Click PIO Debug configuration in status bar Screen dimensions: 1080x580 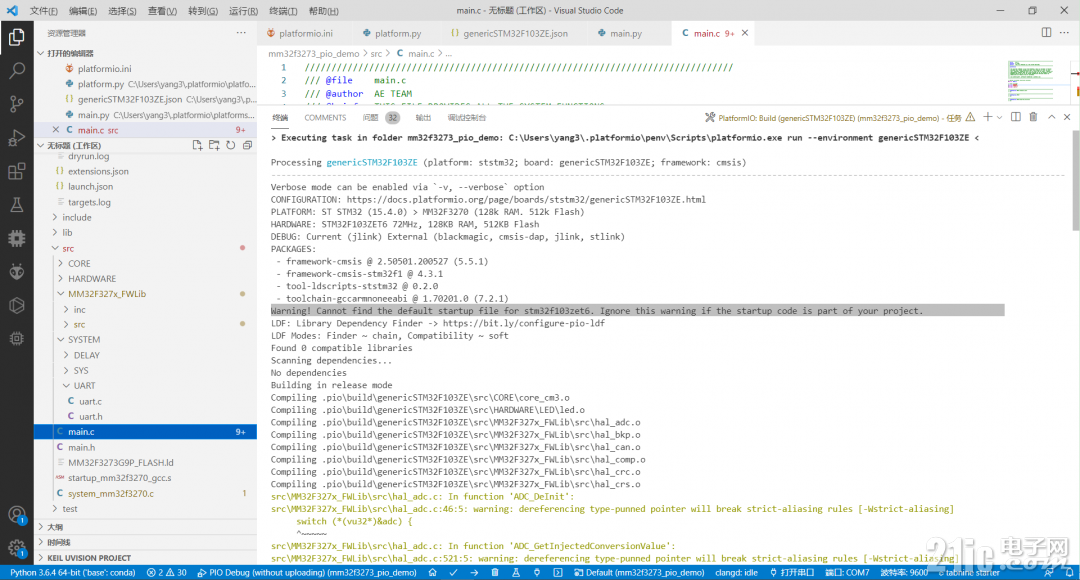coord(307,572)
